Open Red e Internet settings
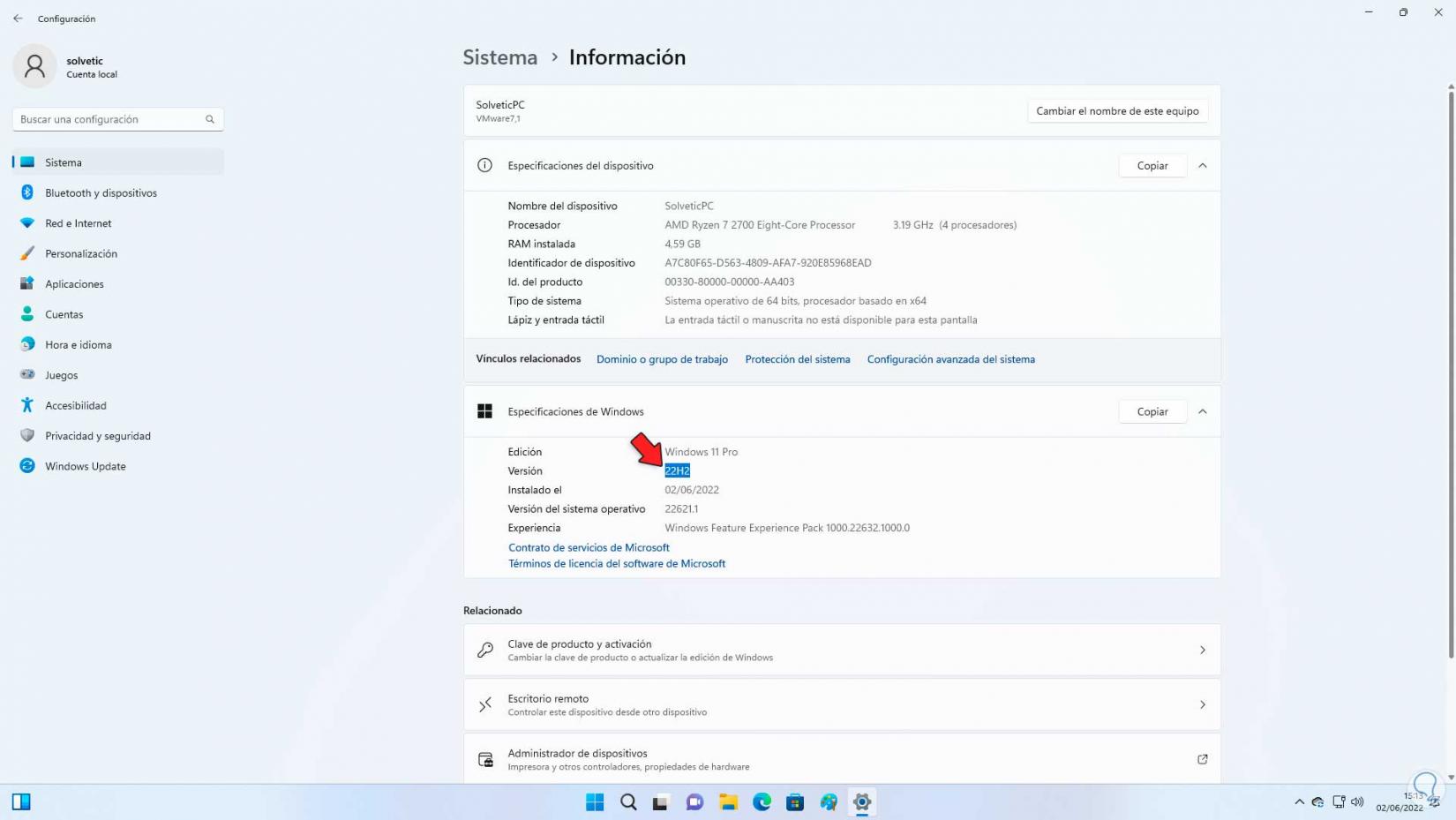Image resolution: width=1456 pixels, height=820 pixels. pos(118,223)
